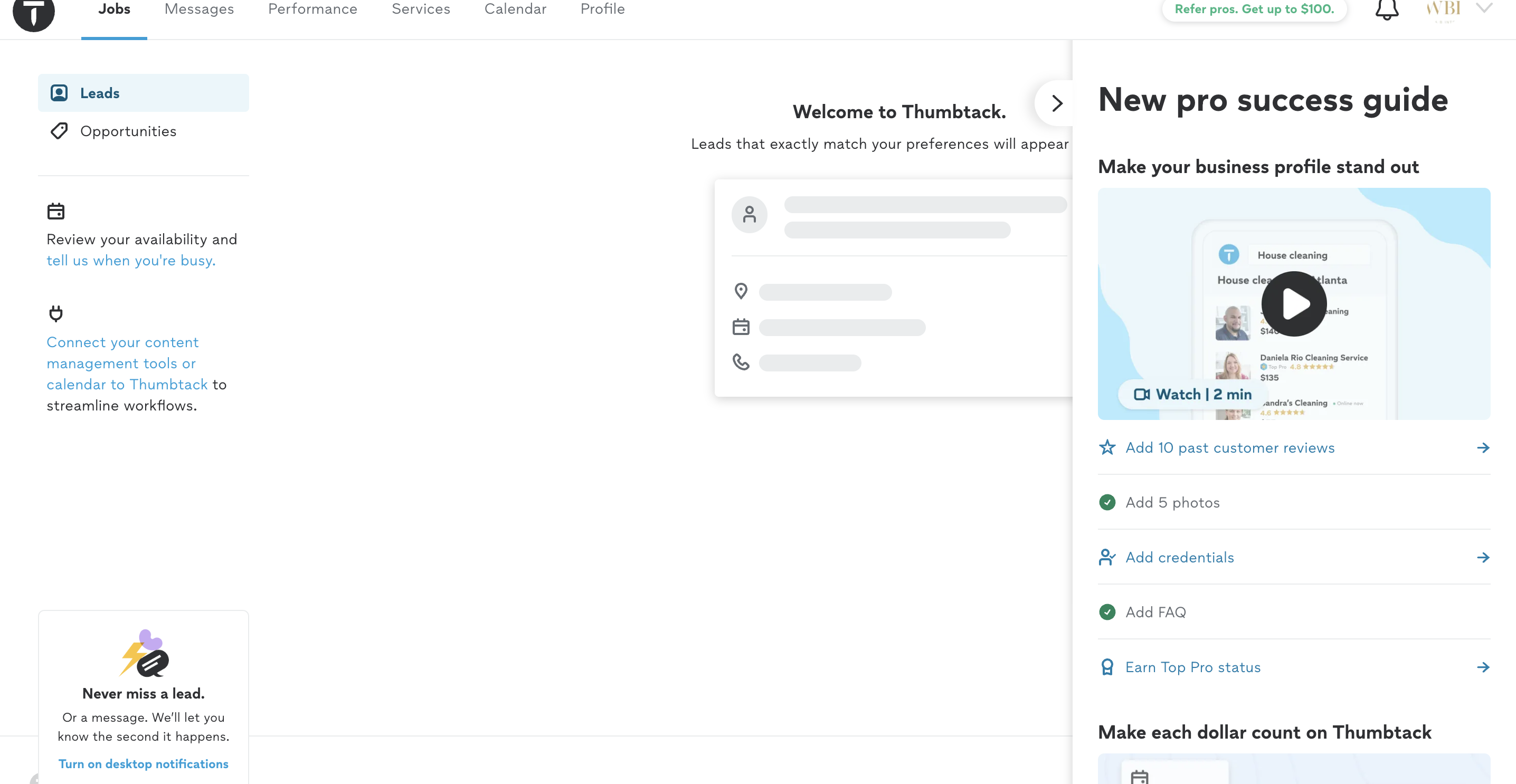Open the arrow beside Add credentials
Viewport: 1516px width, 784px height.
coord(1482,557)
